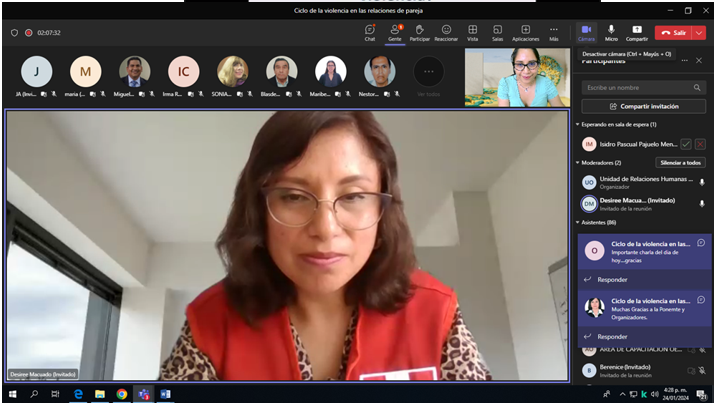Change layout using Vista

point(473,33)
